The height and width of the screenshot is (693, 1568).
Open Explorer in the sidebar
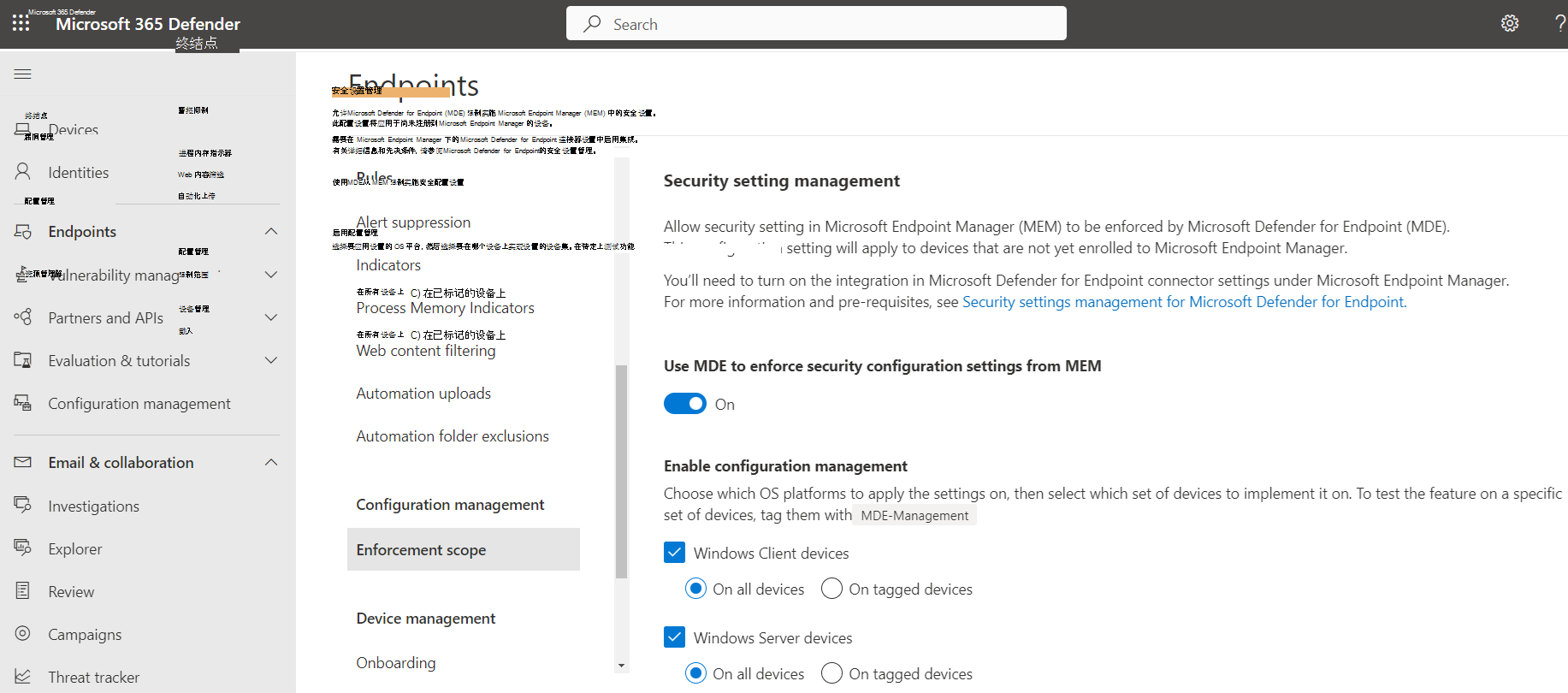[75, 549]
